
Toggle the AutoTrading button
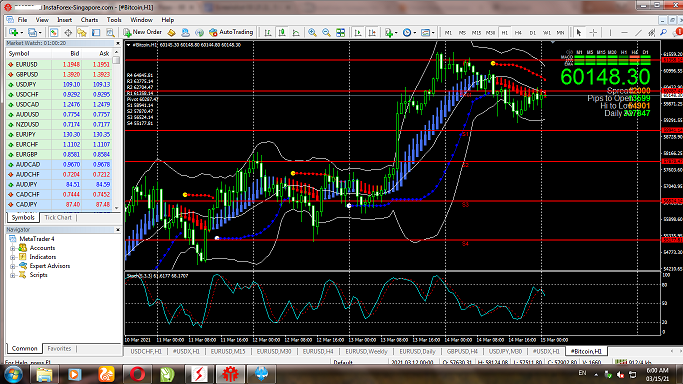[231, 32]
